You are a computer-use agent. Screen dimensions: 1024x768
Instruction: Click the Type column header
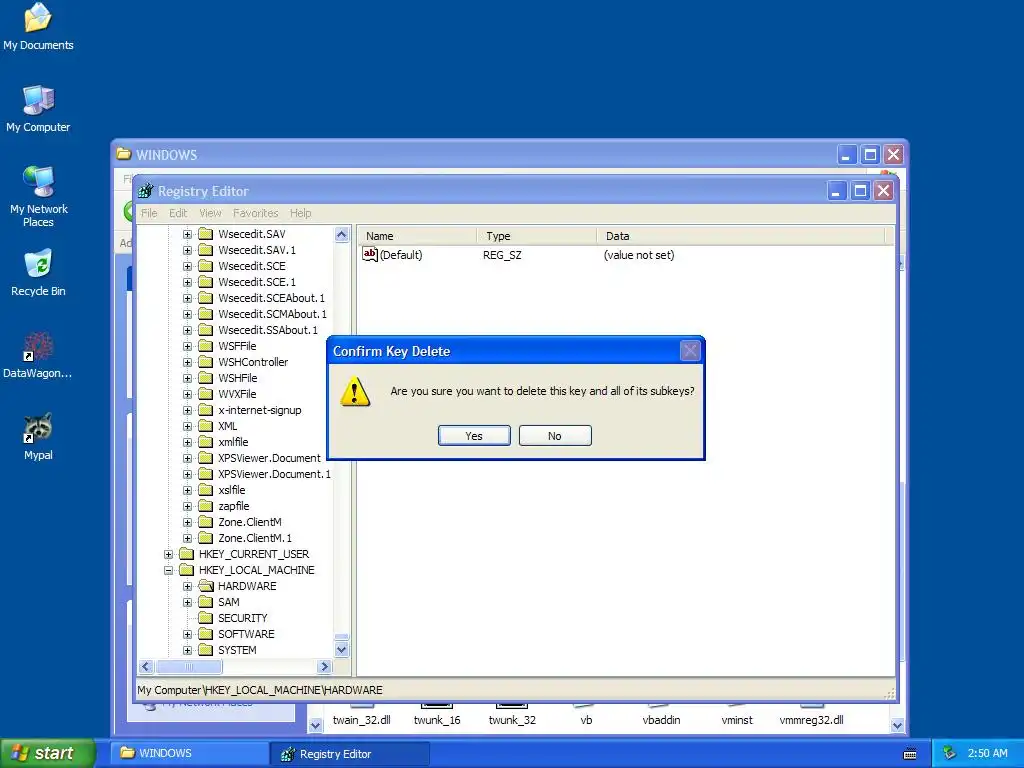pyautogui.click(x=537, y=236)
